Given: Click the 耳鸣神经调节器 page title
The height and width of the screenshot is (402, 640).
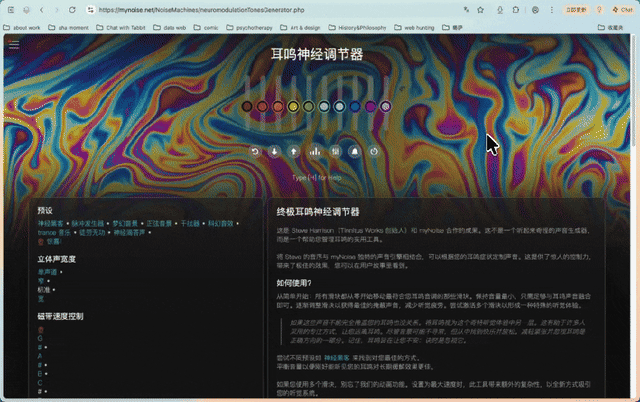Looking at the screenshot, I should pyautogui.click(x=317, y=54).
